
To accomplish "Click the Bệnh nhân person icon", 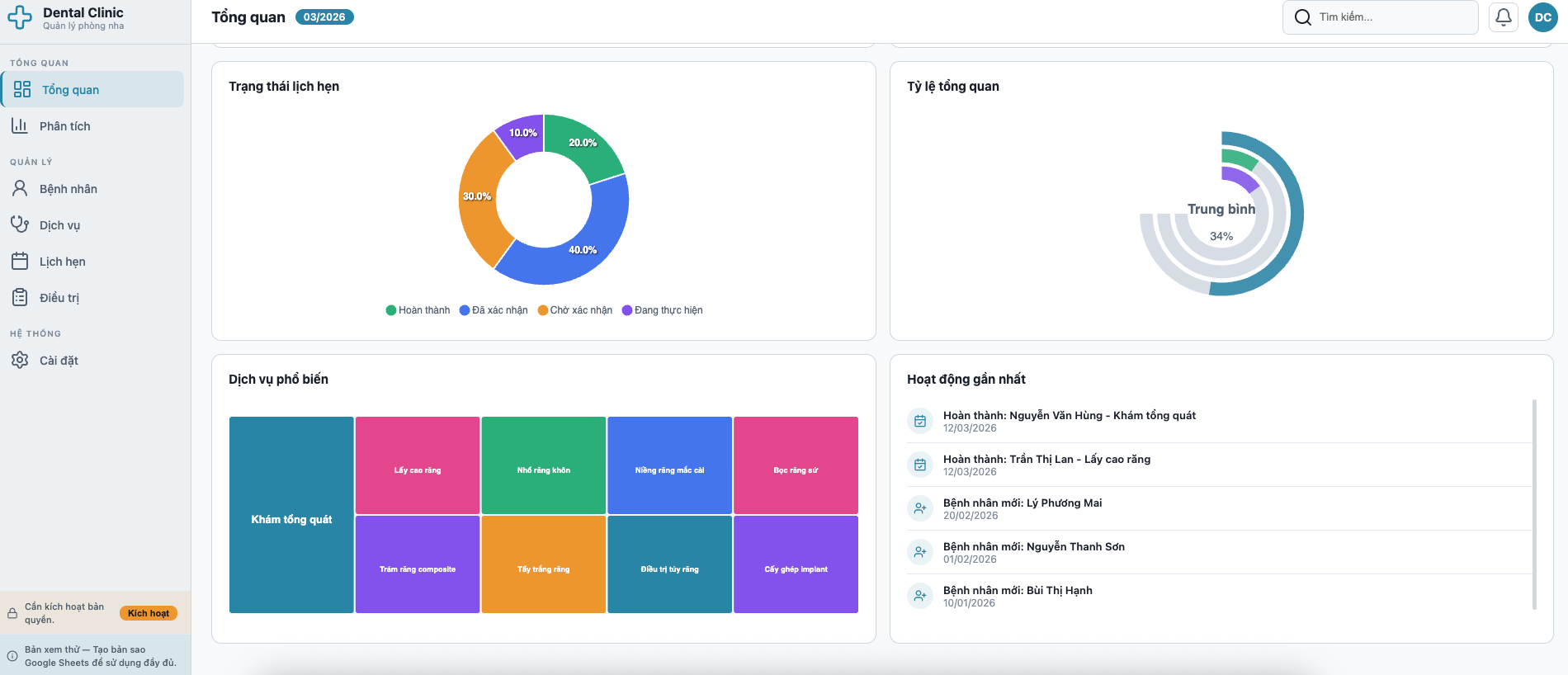I will pyautogui.click(x=20, y=188).
